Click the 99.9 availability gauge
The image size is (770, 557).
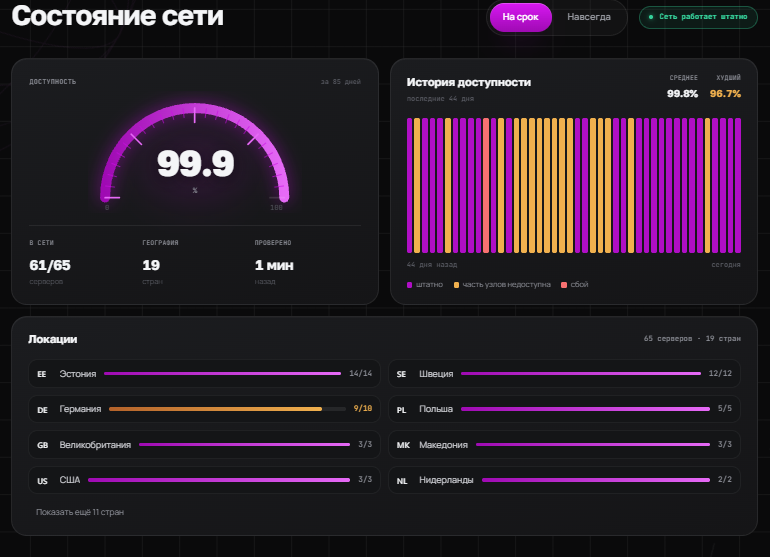(195, 155)
